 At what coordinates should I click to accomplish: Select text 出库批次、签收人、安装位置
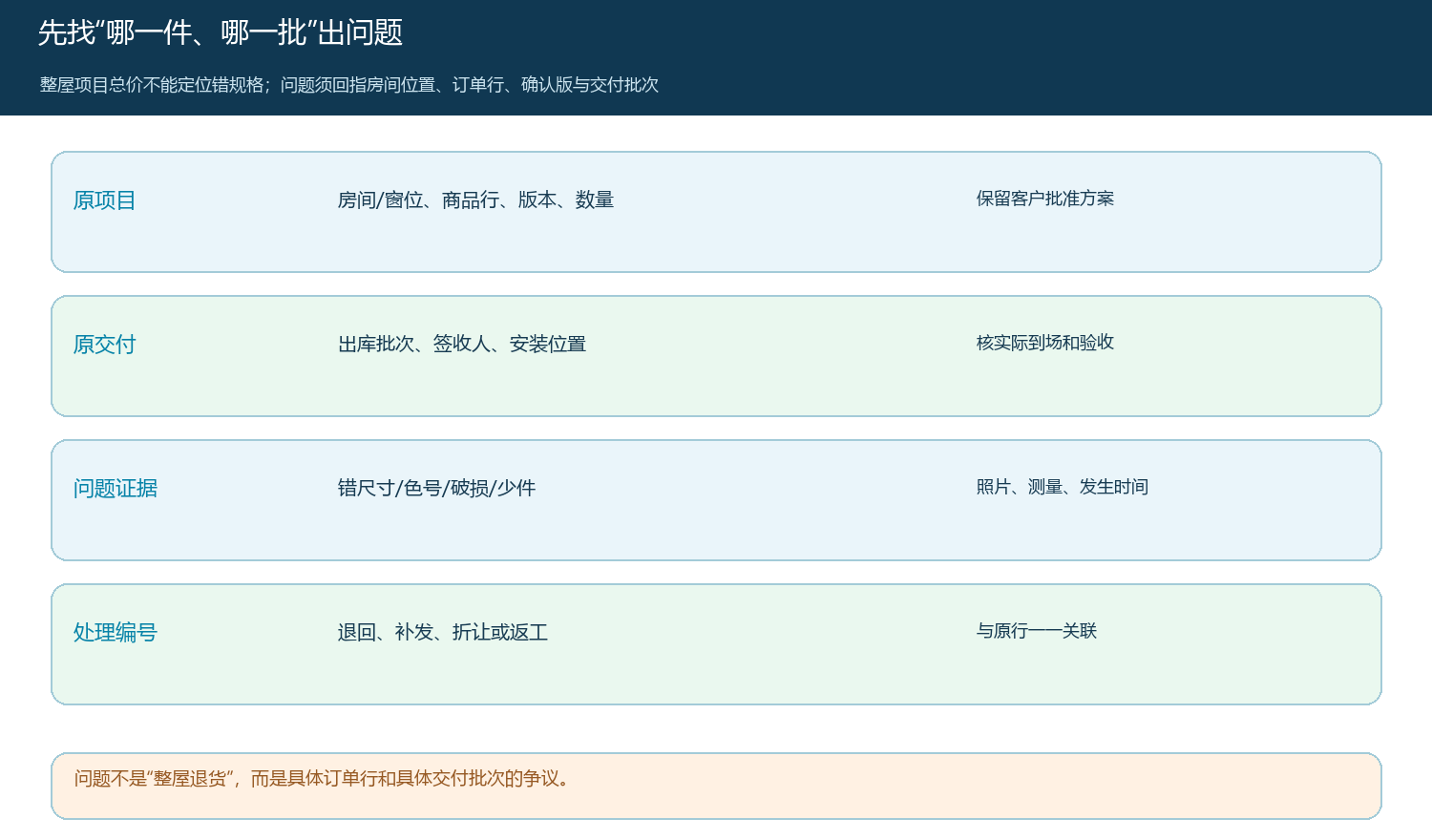click(x=462, y=344)
